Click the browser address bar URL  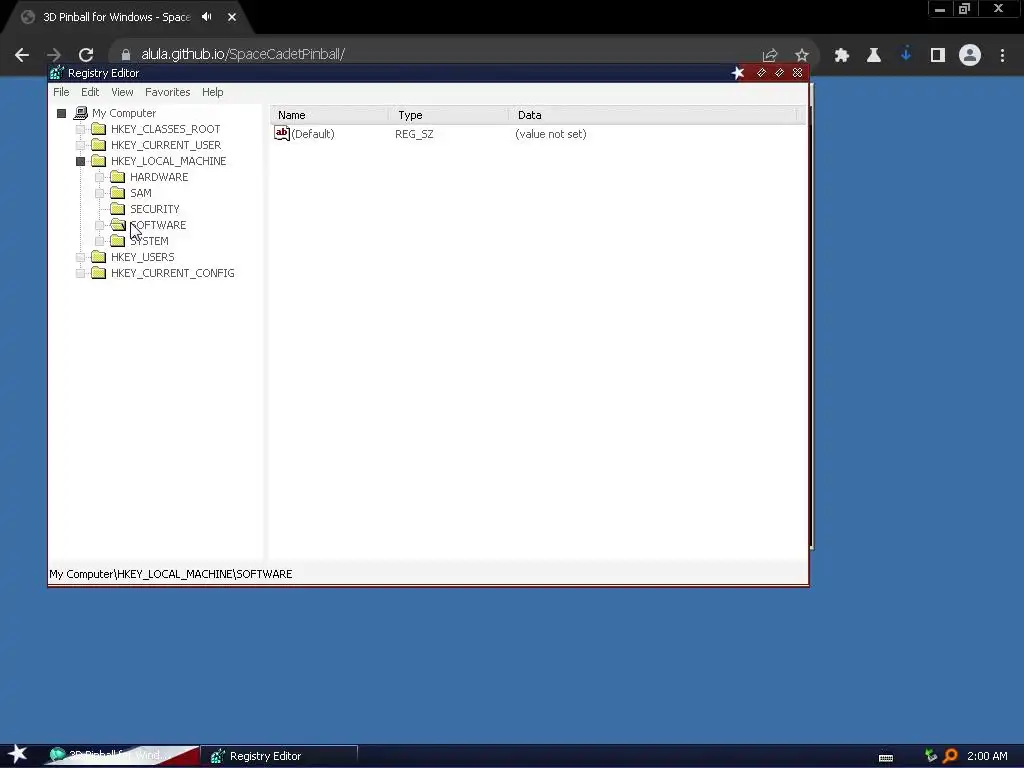click(x=243, y=54)
